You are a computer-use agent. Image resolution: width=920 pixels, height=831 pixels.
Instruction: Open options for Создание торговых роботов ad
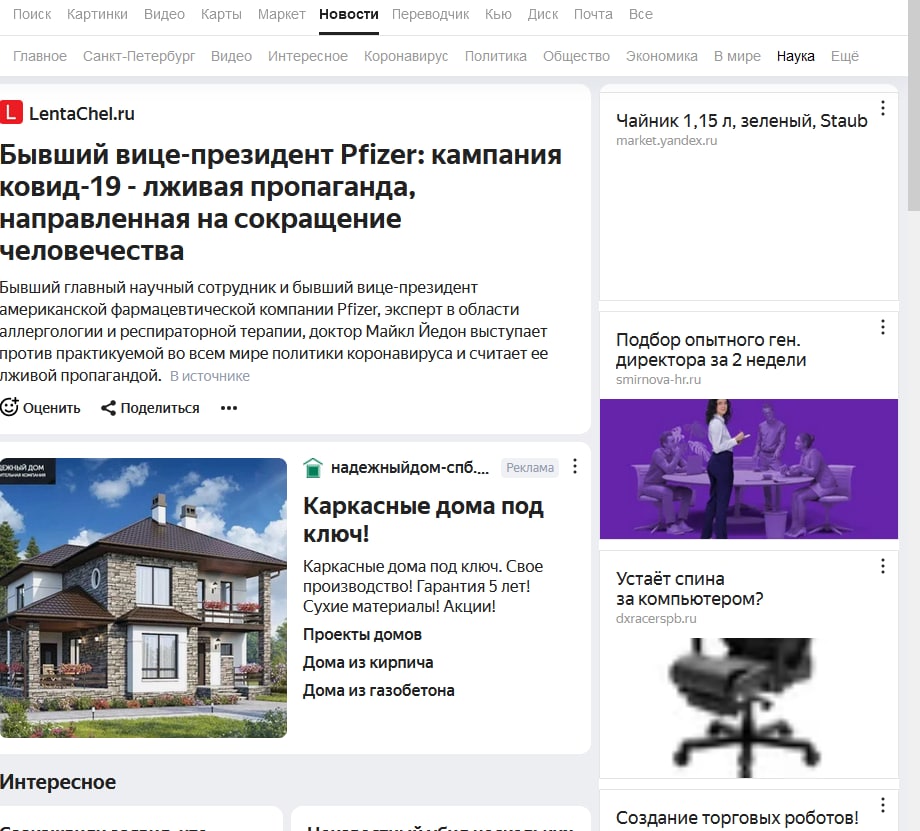point(882,805)
